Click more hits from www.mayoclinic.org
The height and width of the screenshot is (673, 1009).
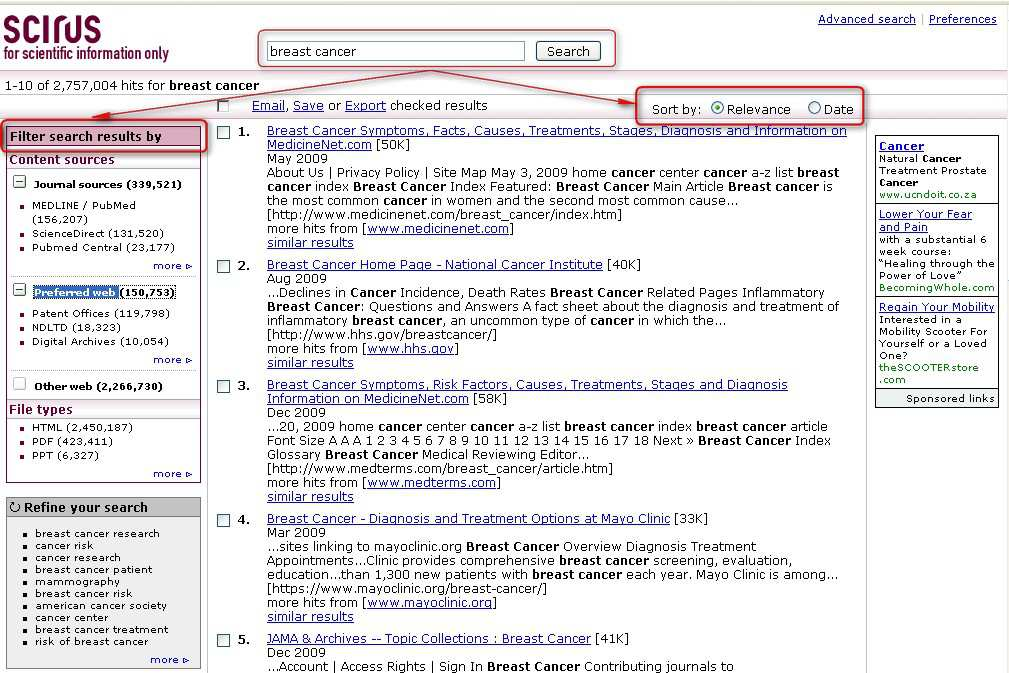[x=429, y=603]
